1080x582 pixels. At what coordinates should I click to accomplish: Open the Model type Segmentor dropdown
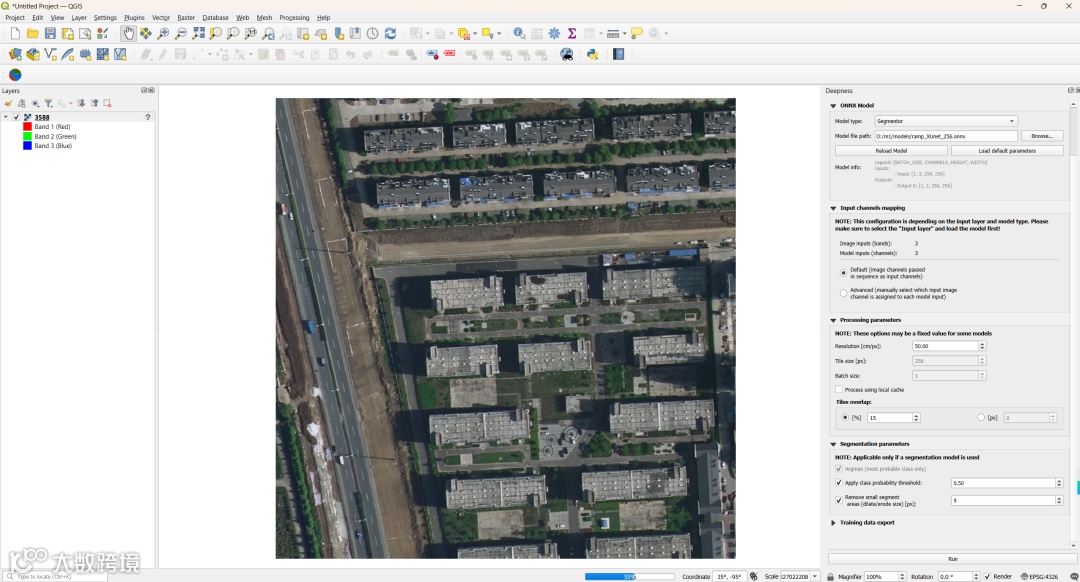[944, 121]
